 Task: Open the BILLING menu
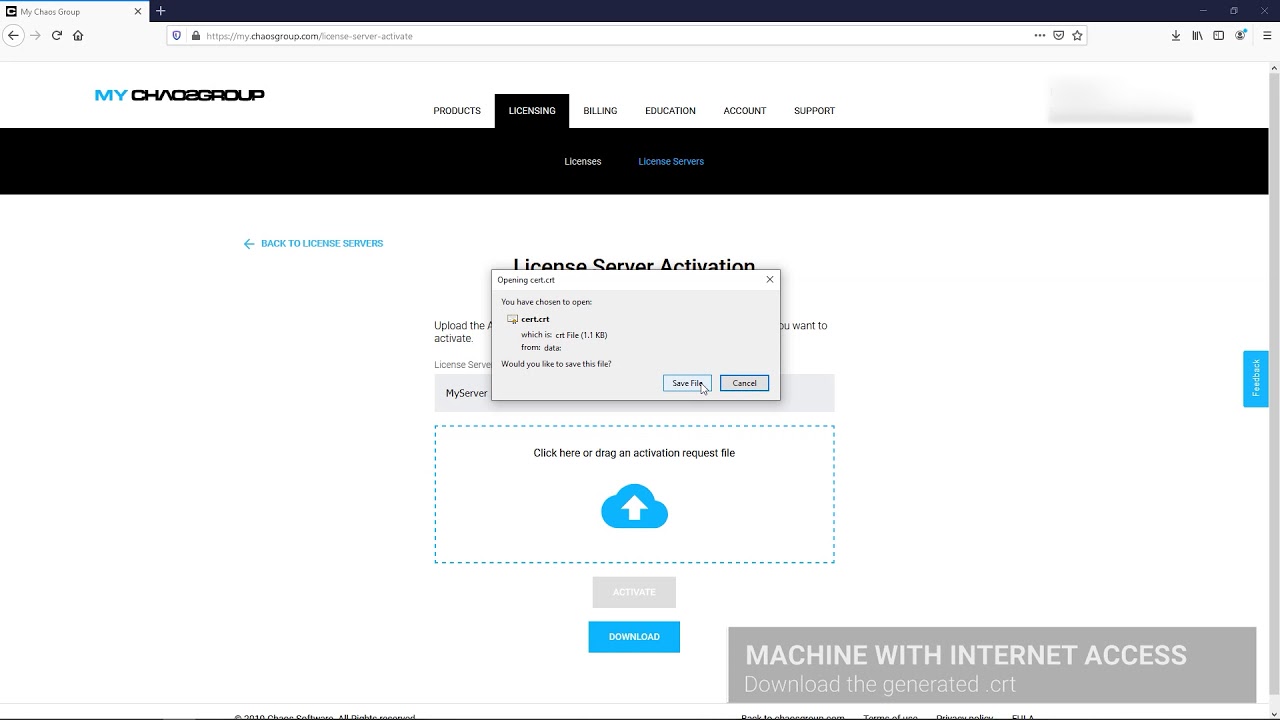click(600, 111)
